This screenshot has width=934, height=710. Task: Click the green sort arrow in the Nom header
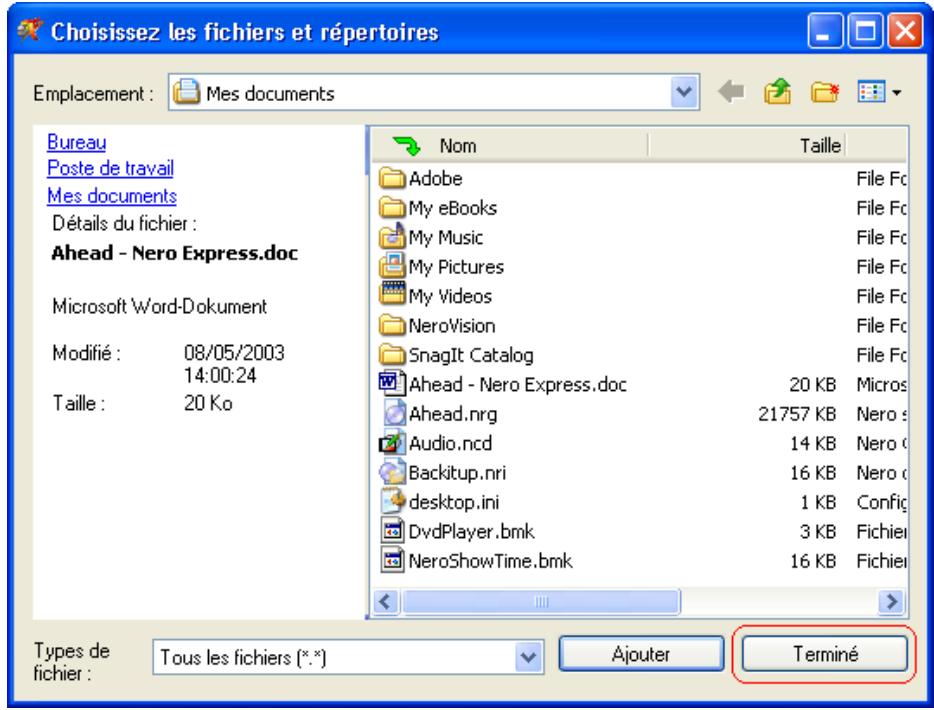click(407, 145)
